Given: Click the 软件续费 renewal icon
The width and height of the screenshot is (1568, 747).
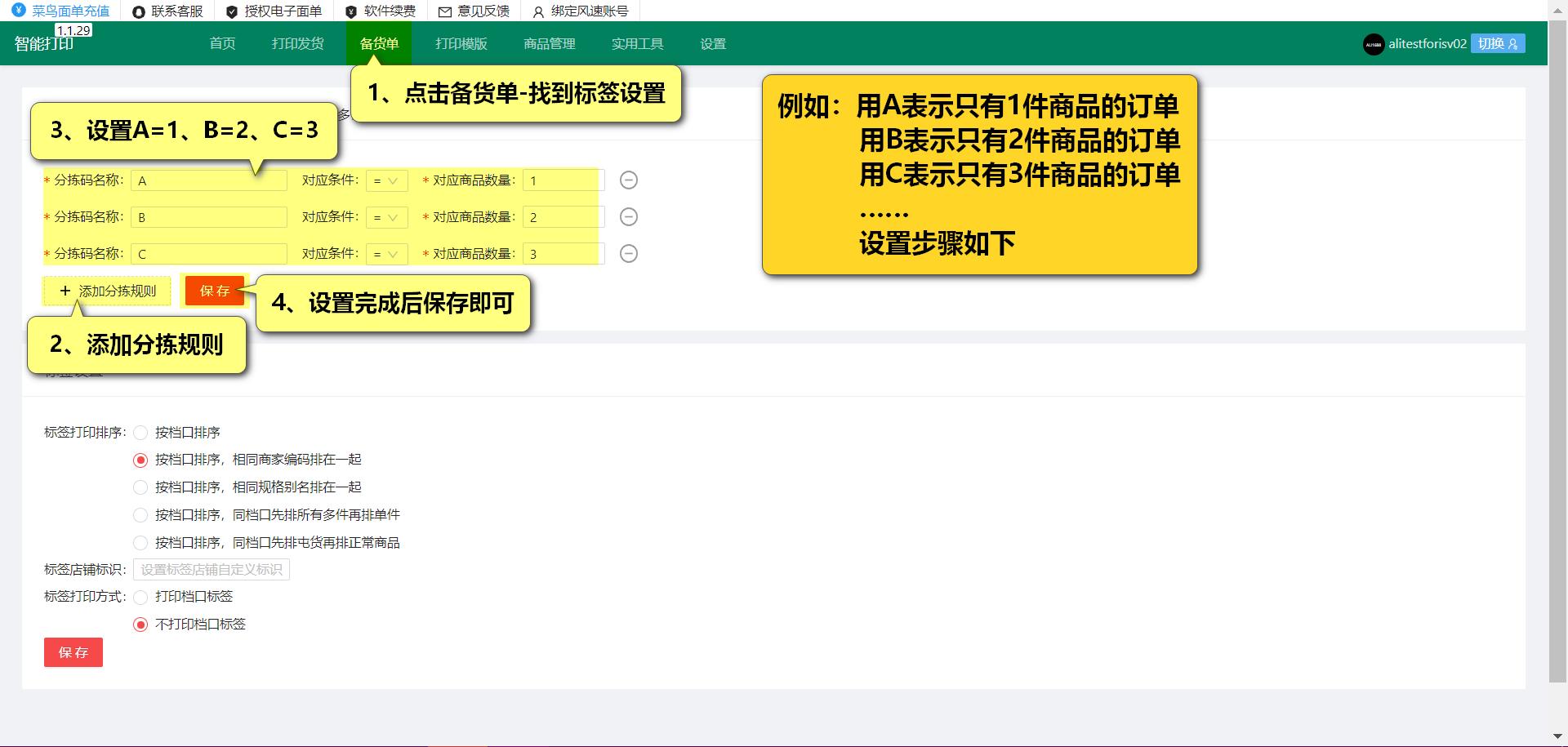Looking at the screenshot, I should [351, 11].
